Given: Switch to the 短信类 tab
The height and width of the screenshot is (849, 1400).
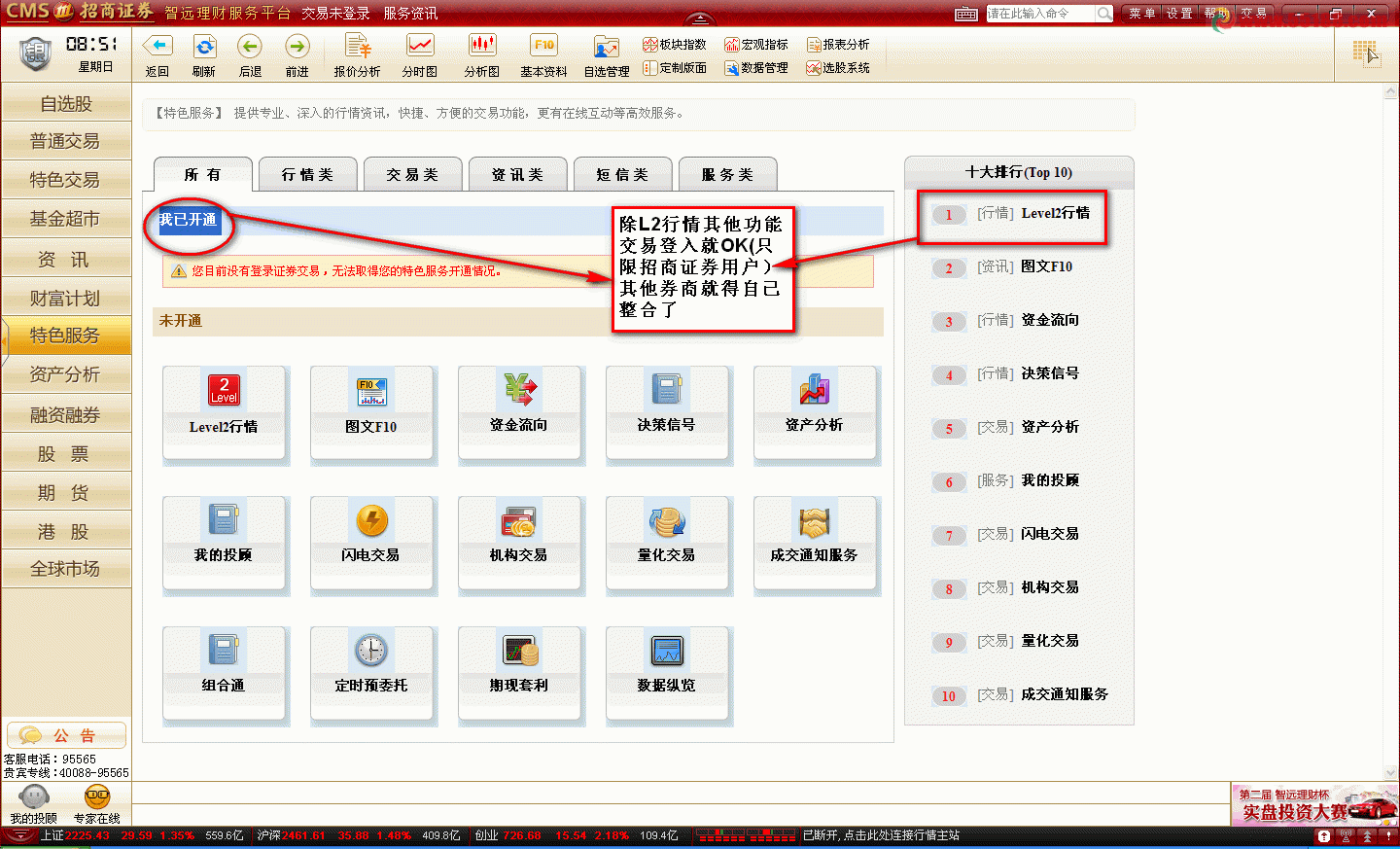Looking at the screenshot, I should [622, 175].
